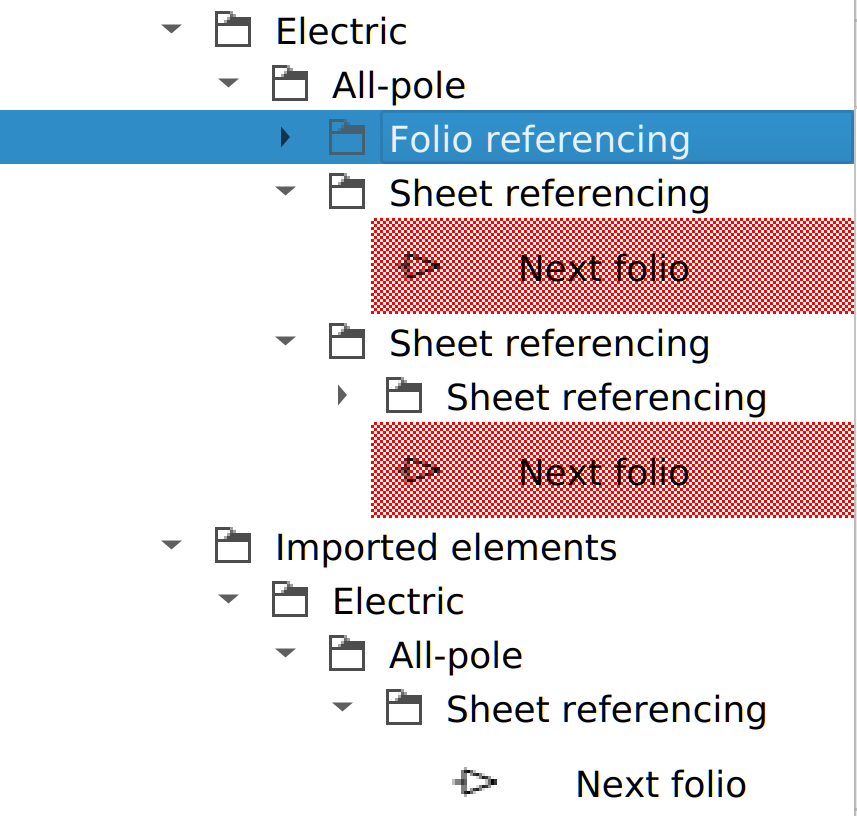Collapse the top Electric category
Viewport: 857px width, 816px height.
click(172, 31)
